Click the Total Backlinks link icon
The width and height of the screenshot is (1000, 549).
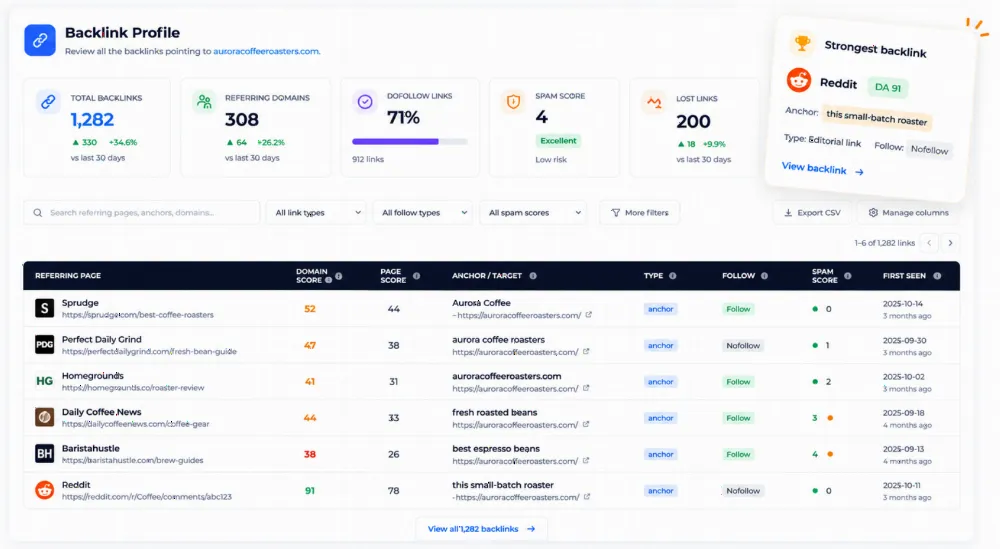tap(48, 101)
